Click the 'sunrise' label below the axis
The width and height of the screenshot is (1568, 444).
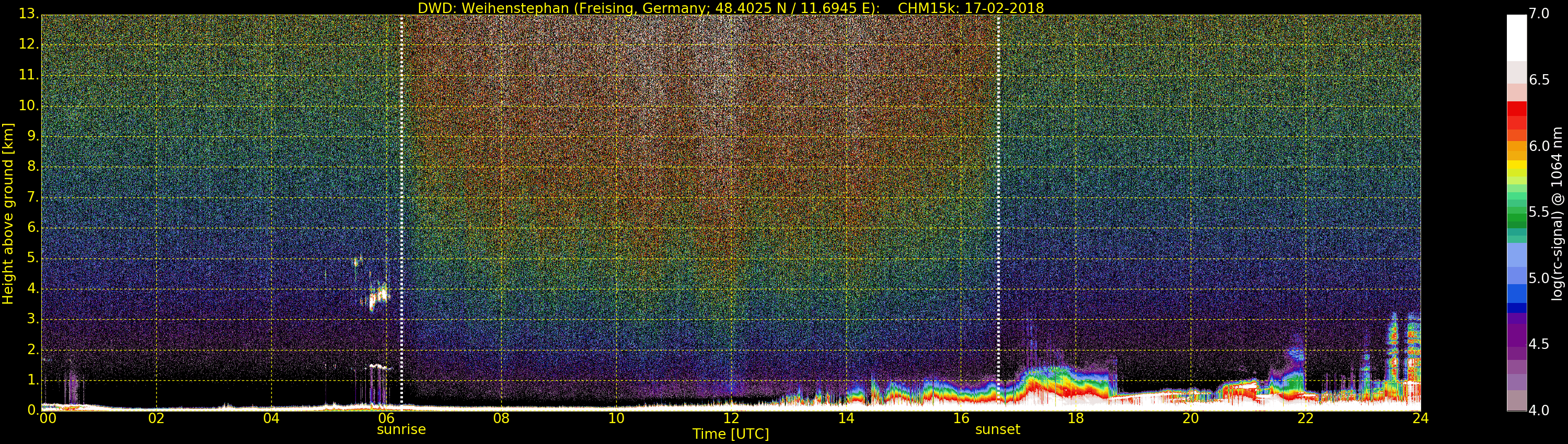click(x=401, y=429)
